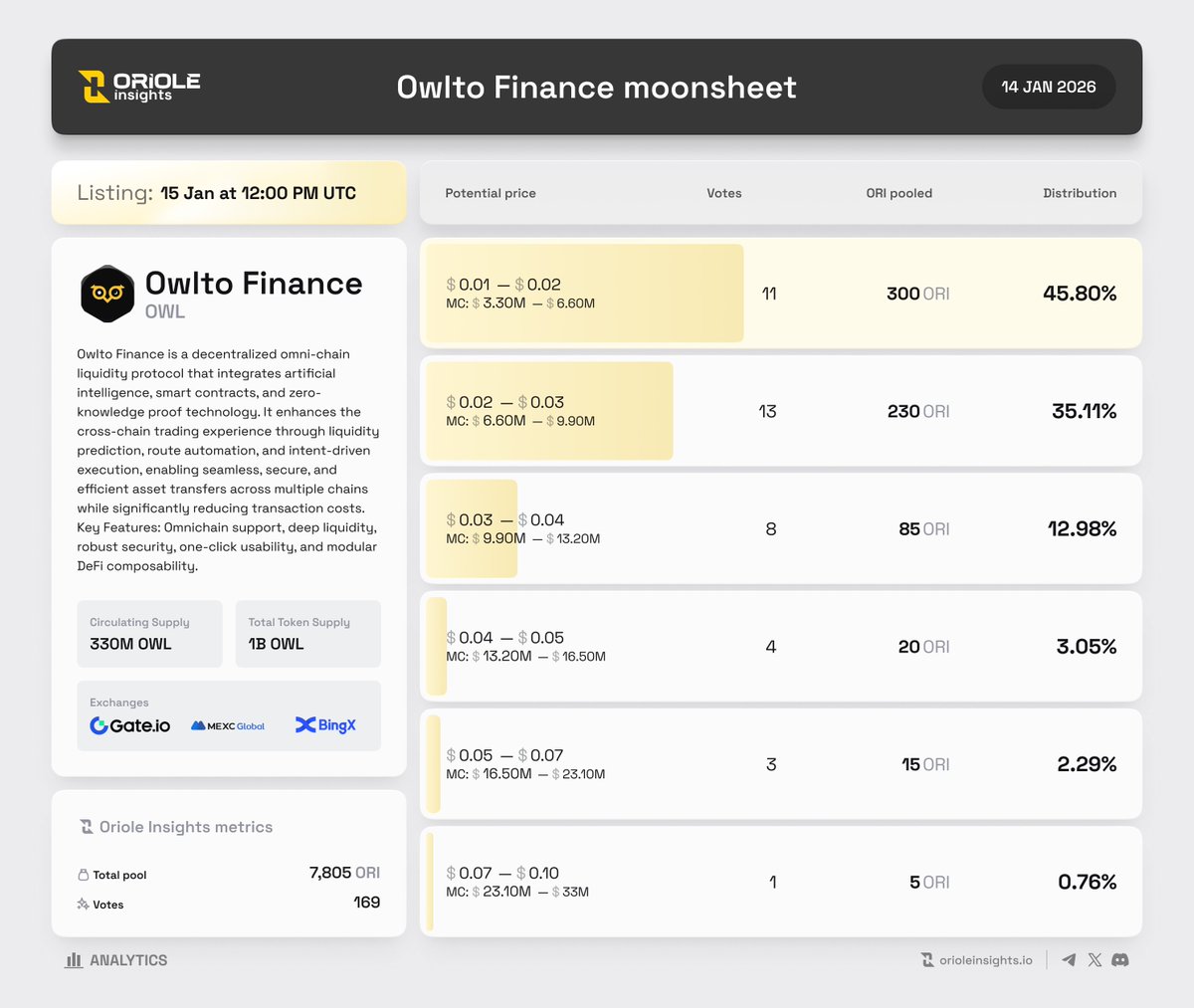1194x1008 pixels.
Task: Click the vote count 8 in the third row
Action: tap(771, 528)
